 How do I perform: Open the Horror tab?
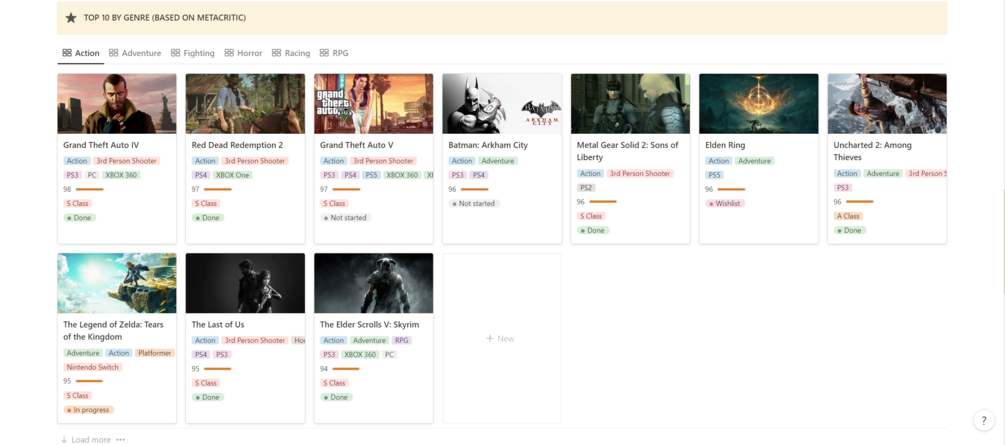243,53
